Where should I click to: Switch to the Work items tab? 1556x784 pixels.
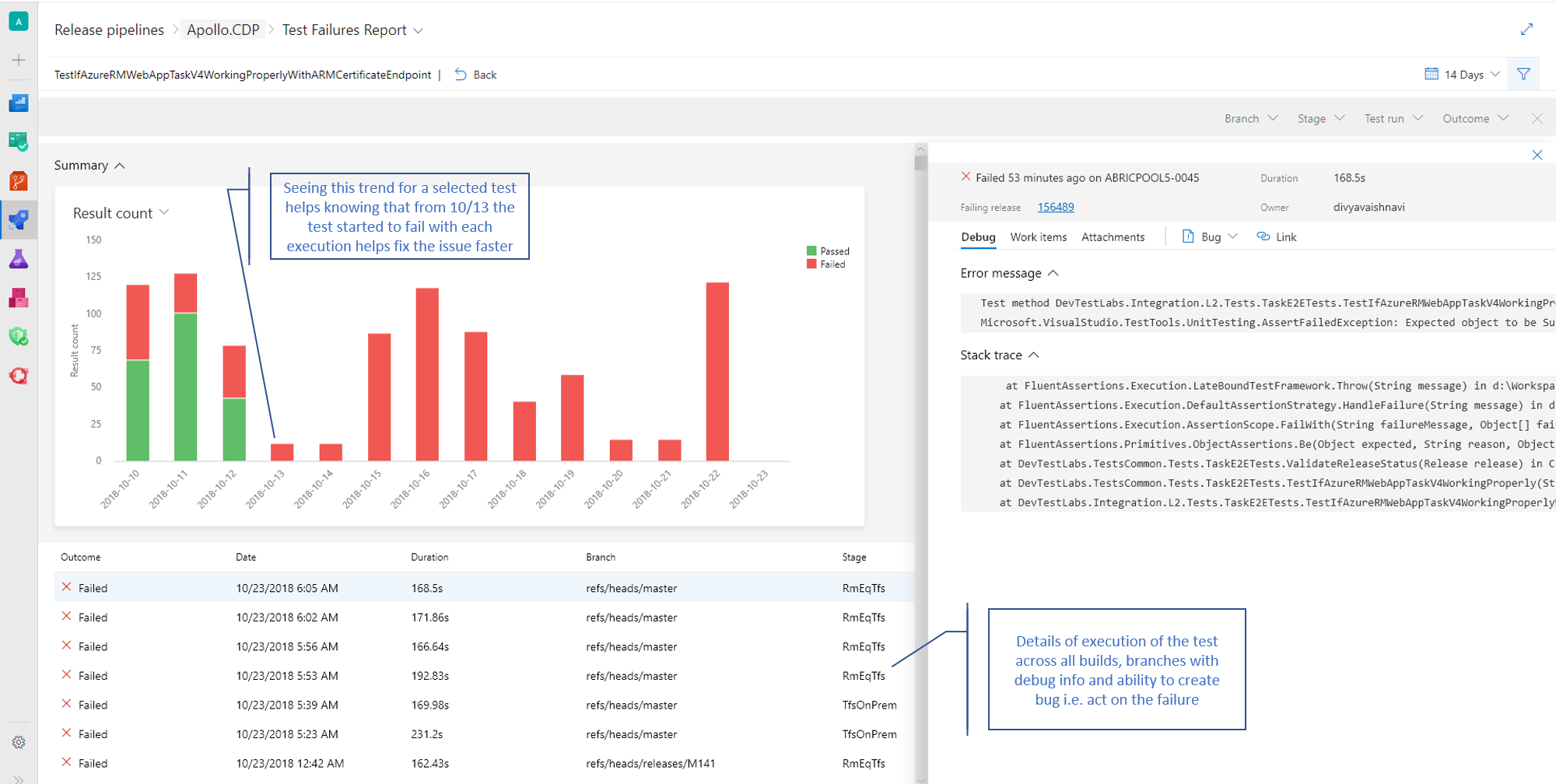[x=1038, y=236]
